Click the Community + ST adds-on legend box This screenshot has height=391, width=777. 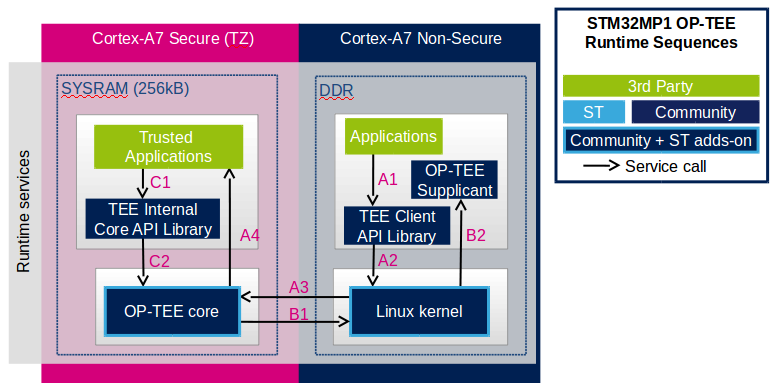click(x=661, y=141)
